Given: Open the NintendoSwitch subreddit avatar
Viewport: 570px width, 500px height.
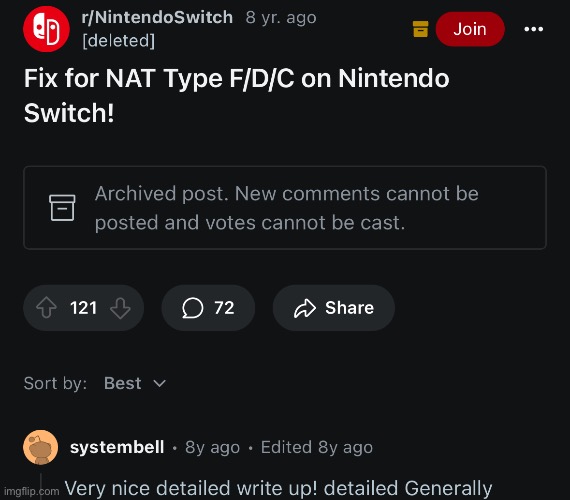Looking at the screenshot, I should pos(46,29).
